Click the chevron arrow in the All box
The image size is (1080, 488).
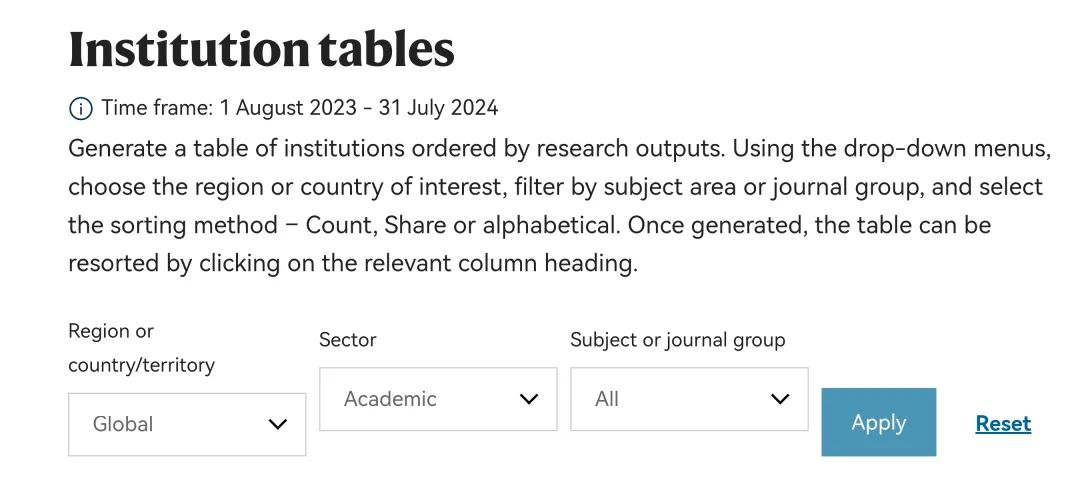tap(780, 399)
